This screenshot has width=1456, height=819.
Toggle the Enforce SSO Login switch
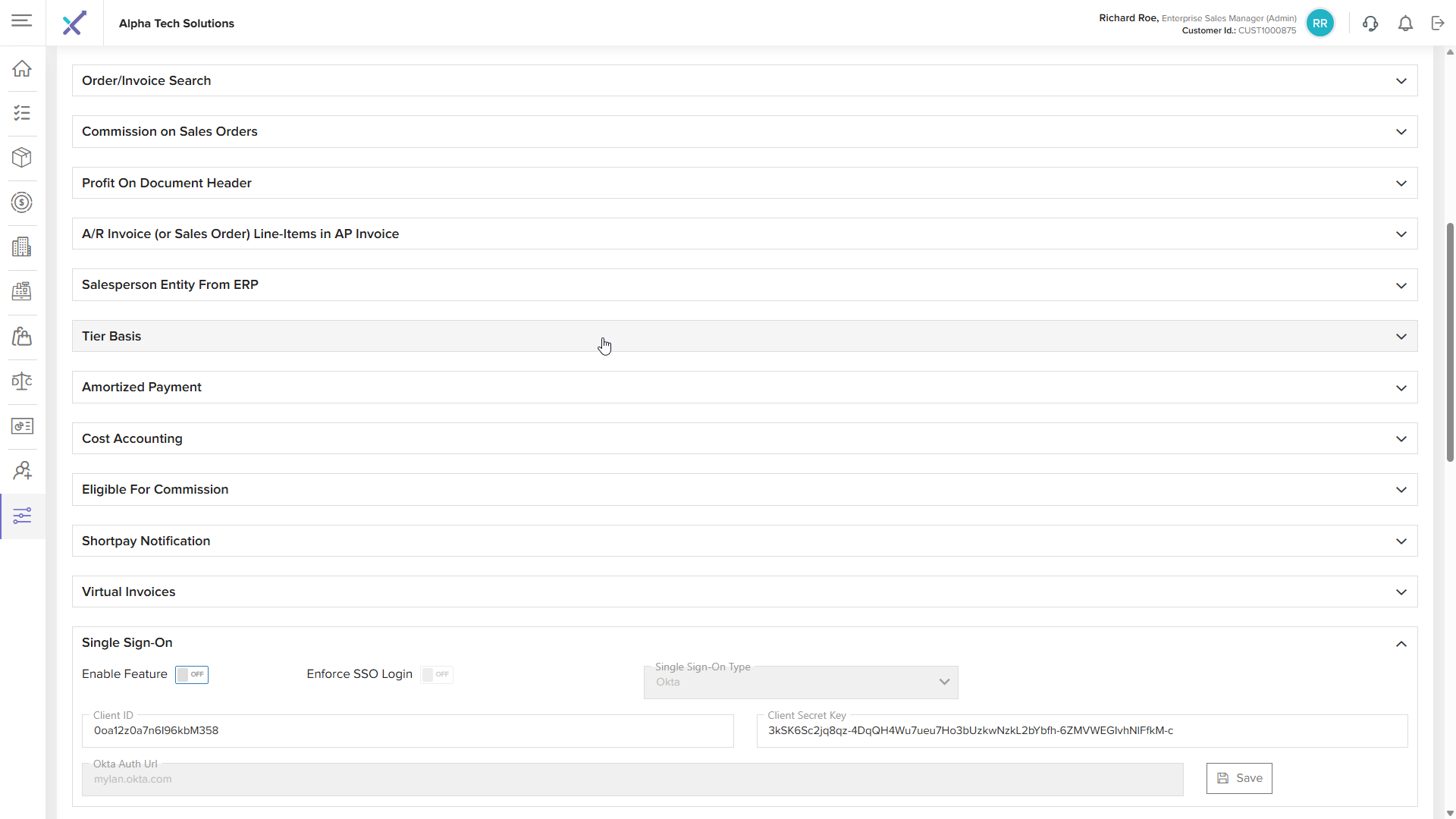[437, 674]
